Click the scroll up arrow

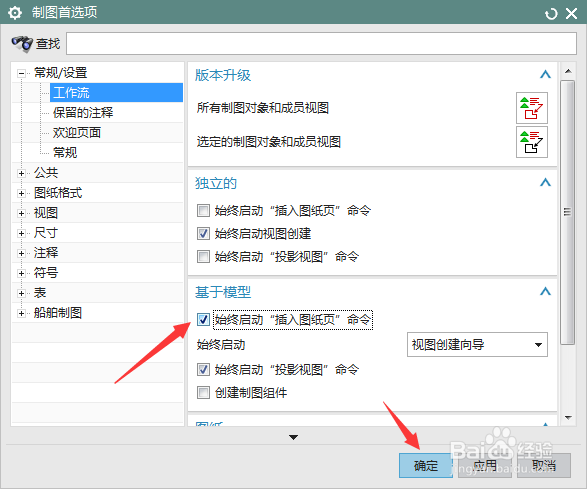click(568, 71)
